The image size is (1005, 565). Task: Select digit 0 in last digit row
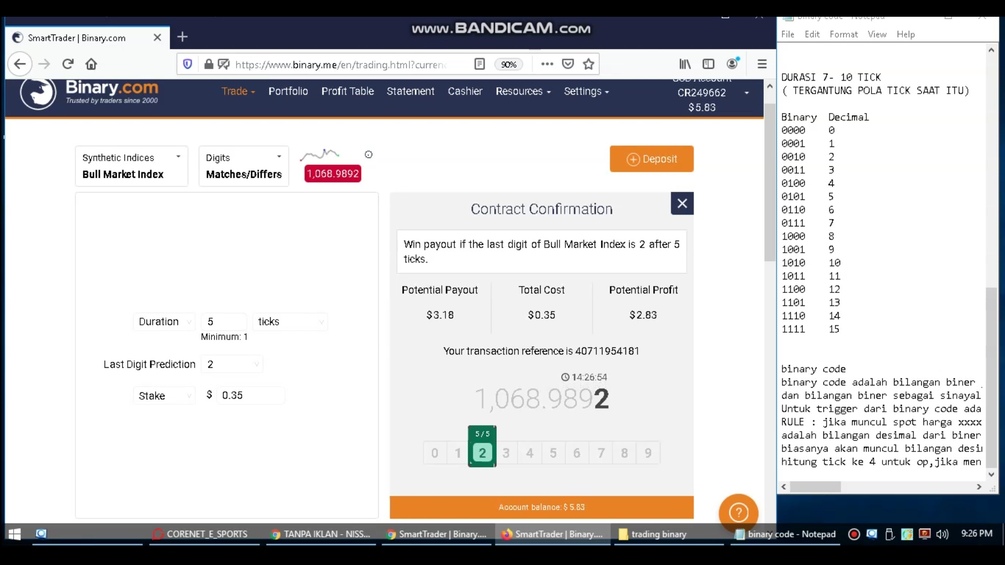[435, 454]
